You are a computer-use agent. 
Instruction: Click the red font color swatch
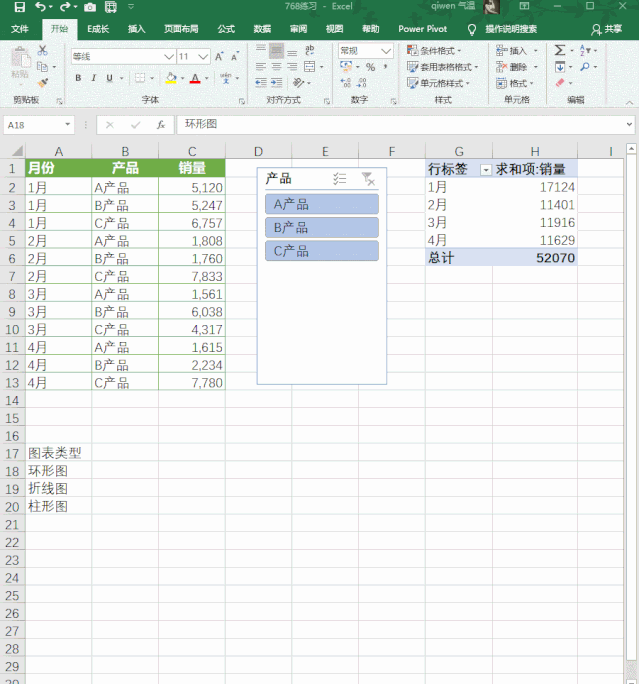(195, 79)
